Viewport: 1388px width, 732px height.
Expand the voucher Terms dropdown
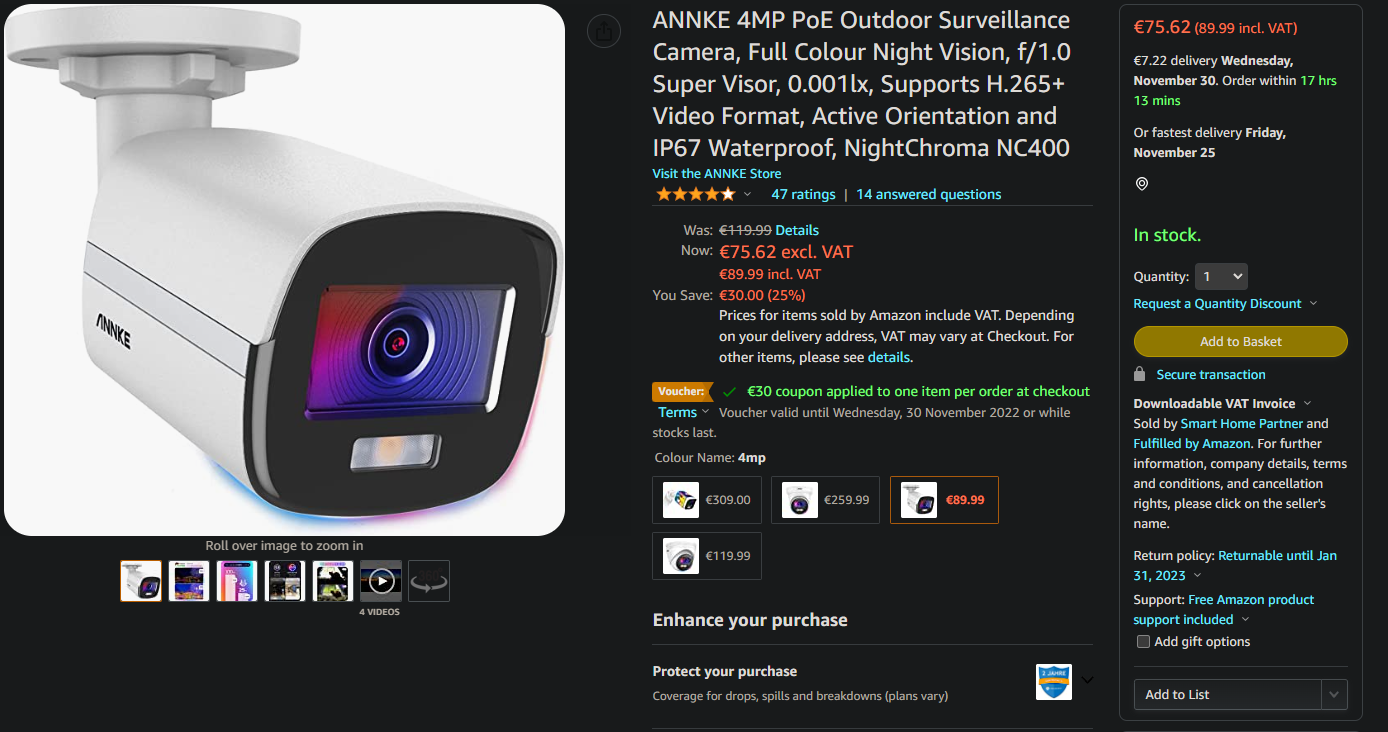click(x=684, y=412)
